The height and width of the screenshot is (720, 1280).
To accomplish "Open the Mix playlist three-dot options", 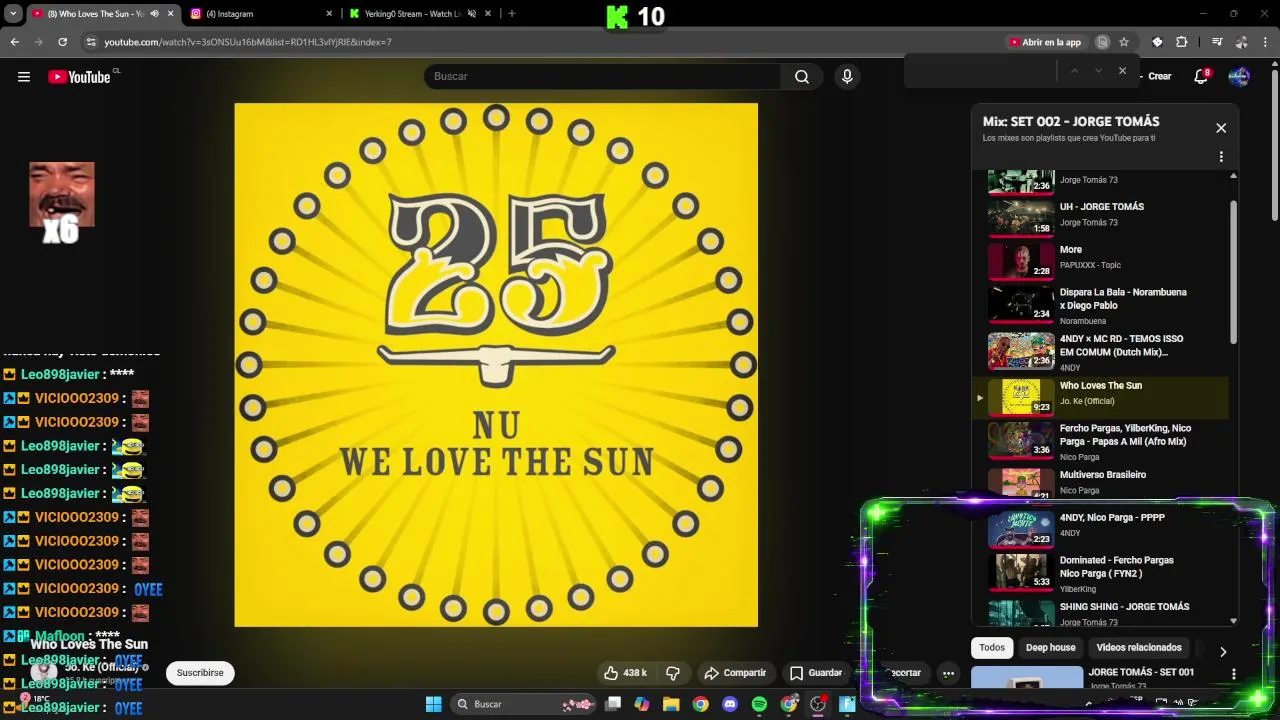I will click(x=1221, y=157).
